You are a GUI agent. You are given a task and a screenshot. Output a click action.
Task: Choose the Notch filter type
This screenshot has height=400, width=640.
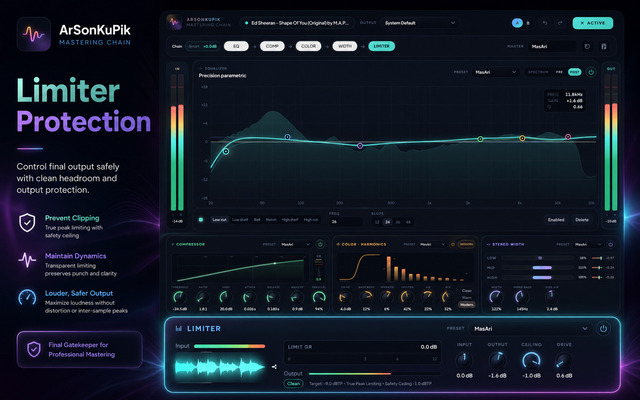click(271, 220)
